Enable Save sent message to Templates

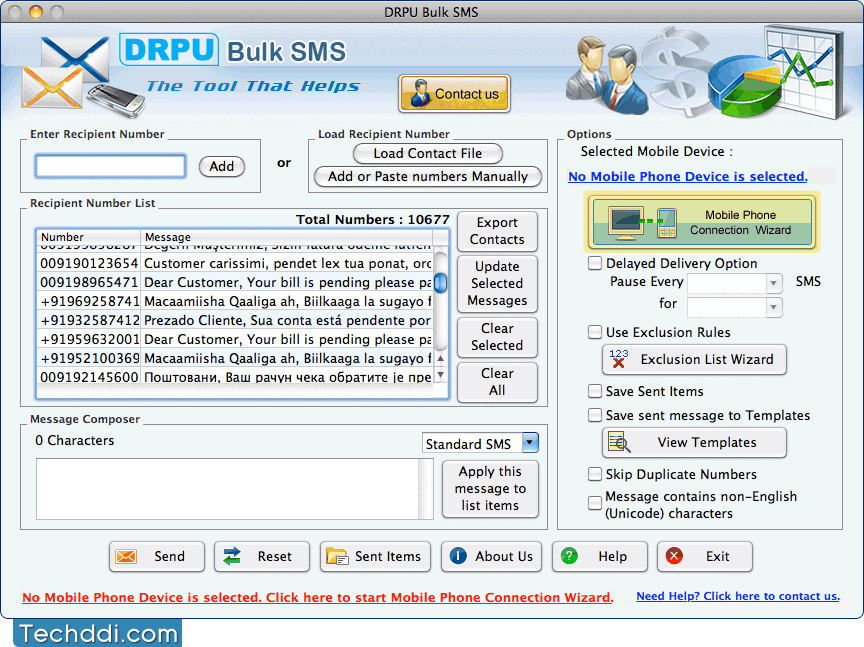click(x=595, y=415)
